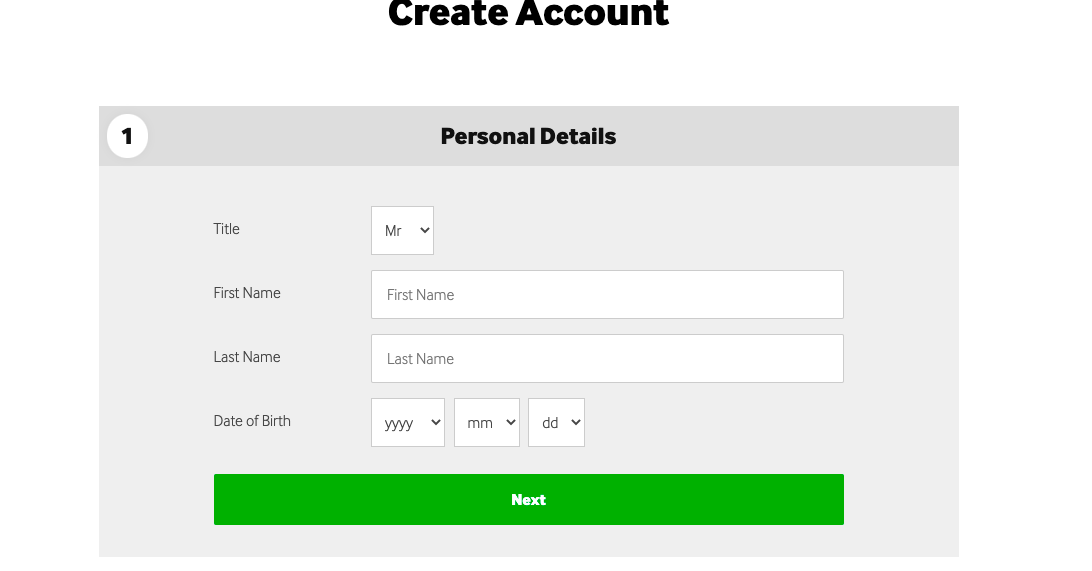Viewport: 1092px width, 571px height.
Task: Expand the birth year yyyy dropdown
Action: (408, 423)
